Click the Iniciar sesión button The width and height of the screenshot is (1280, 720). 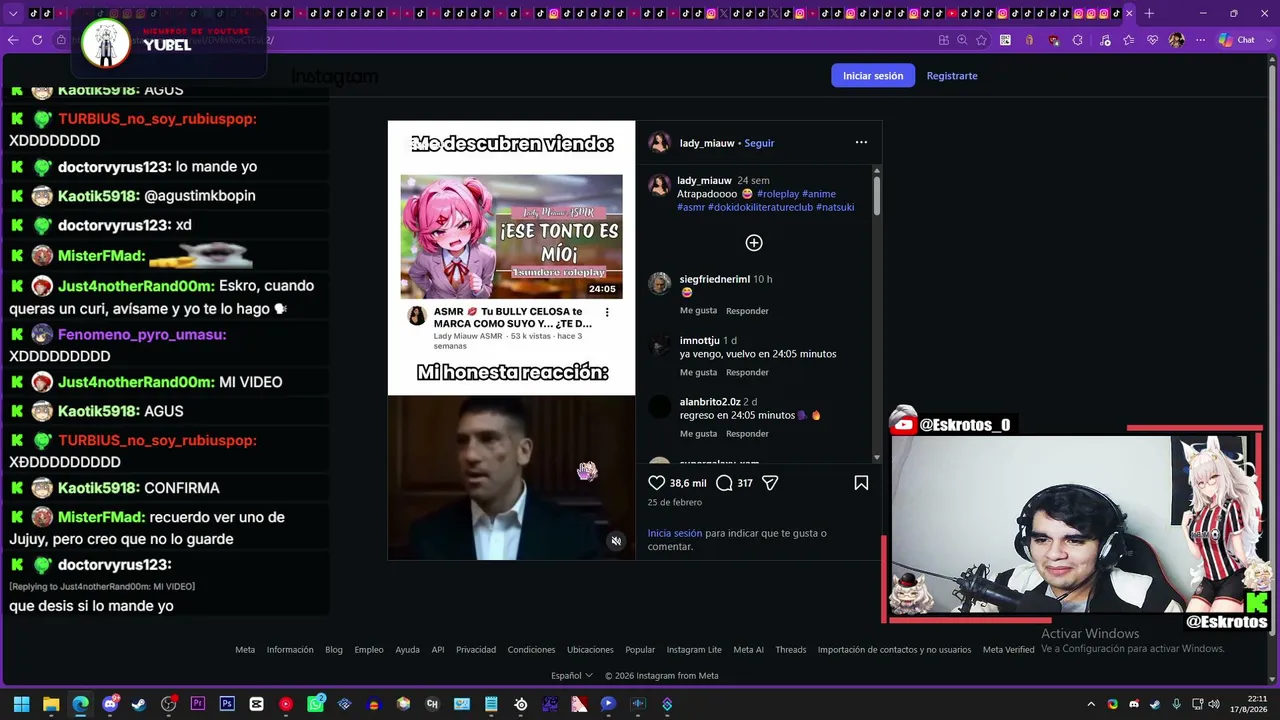pos(873,76)
